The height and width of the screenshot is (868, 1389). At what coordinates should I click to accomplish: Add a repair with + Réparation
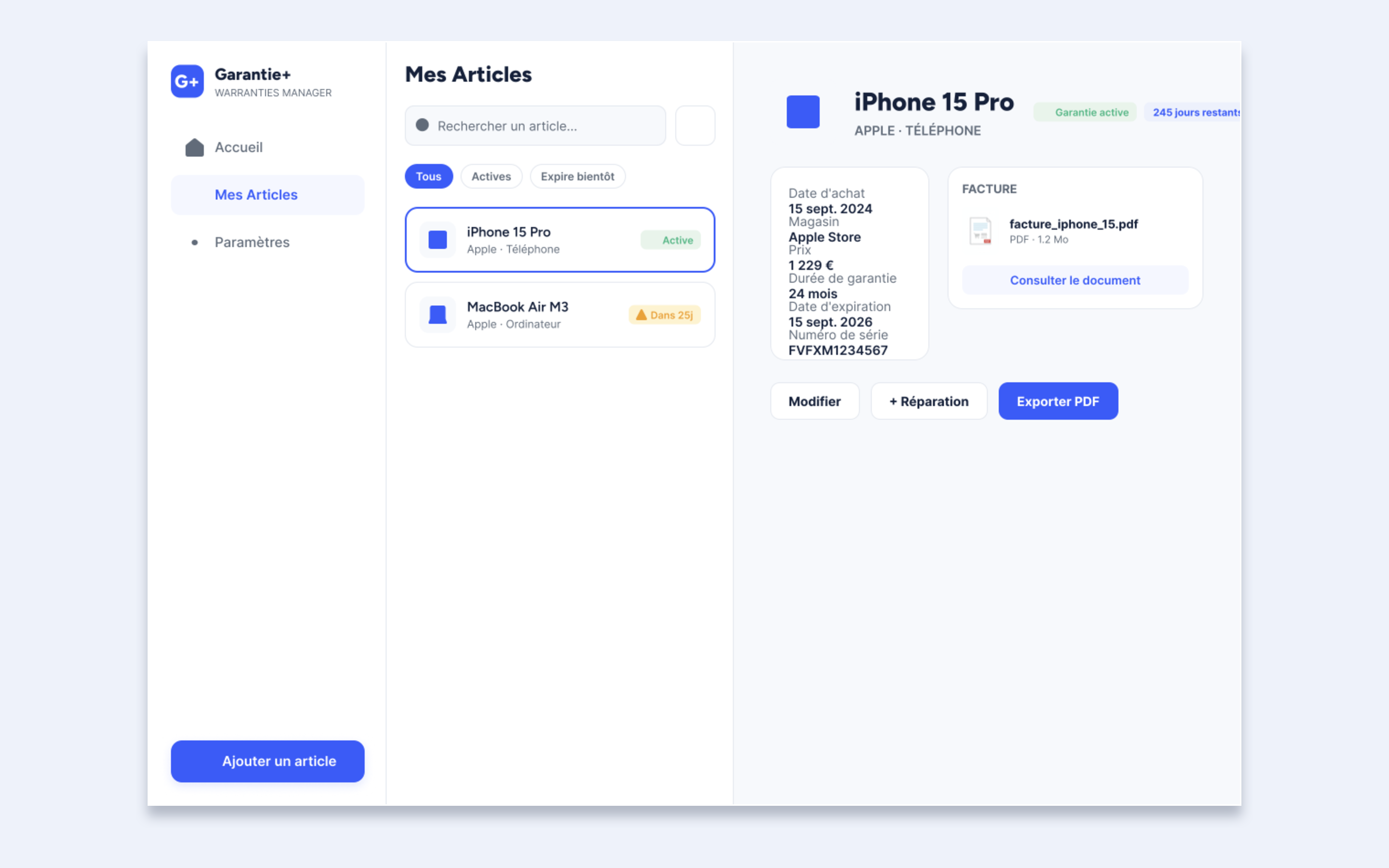point(929,401)
